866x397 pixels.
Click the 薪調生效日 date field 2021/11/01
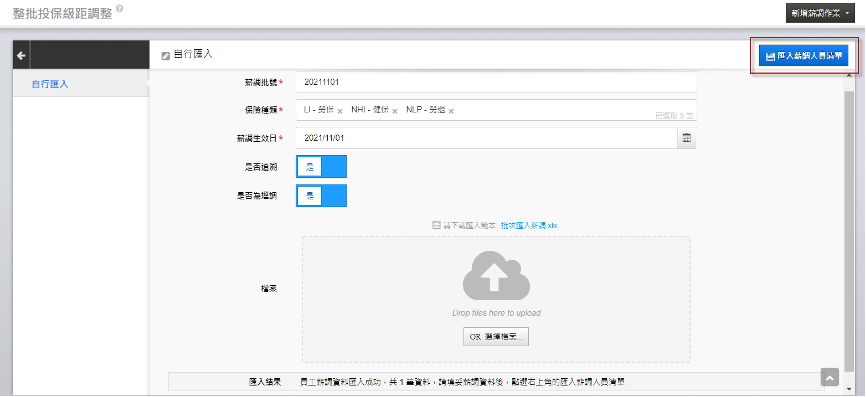tap(487, 139)
